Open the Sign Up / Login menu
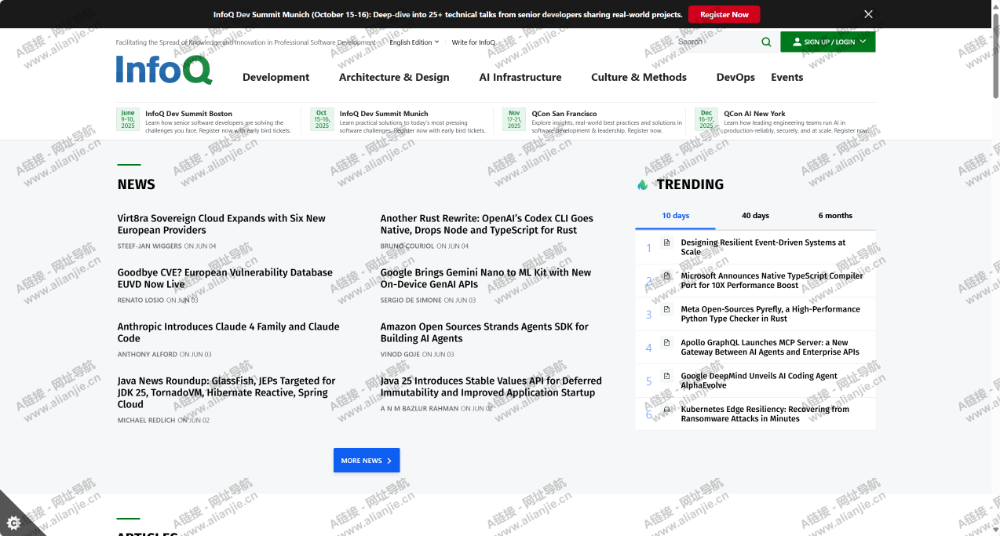This screenshot has height=536, width=1000. (828, 42)
